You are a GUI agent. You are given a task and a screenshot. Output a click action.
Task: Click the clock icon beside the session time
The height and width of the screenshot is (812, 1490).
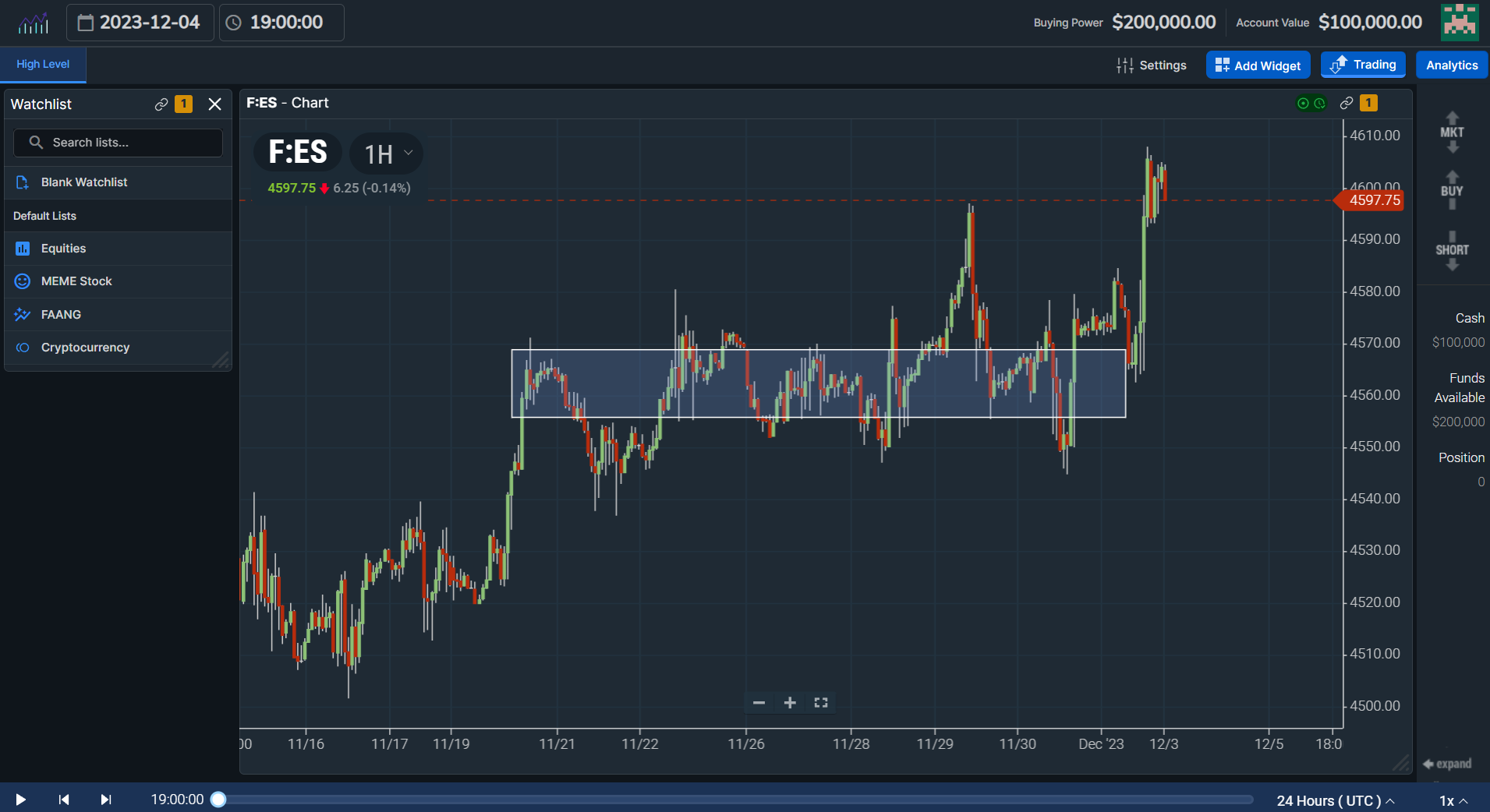click(234, 23)
